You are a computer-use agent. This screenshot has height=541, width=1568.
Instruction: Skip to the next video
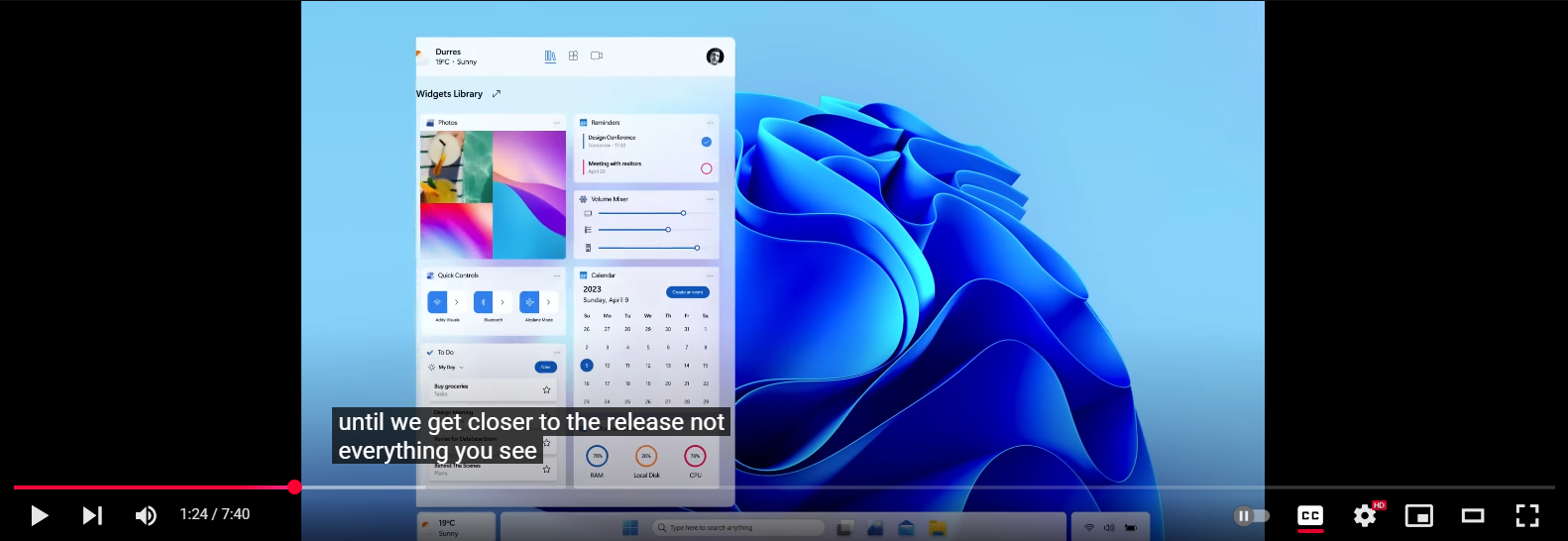(x=92, y=515)
